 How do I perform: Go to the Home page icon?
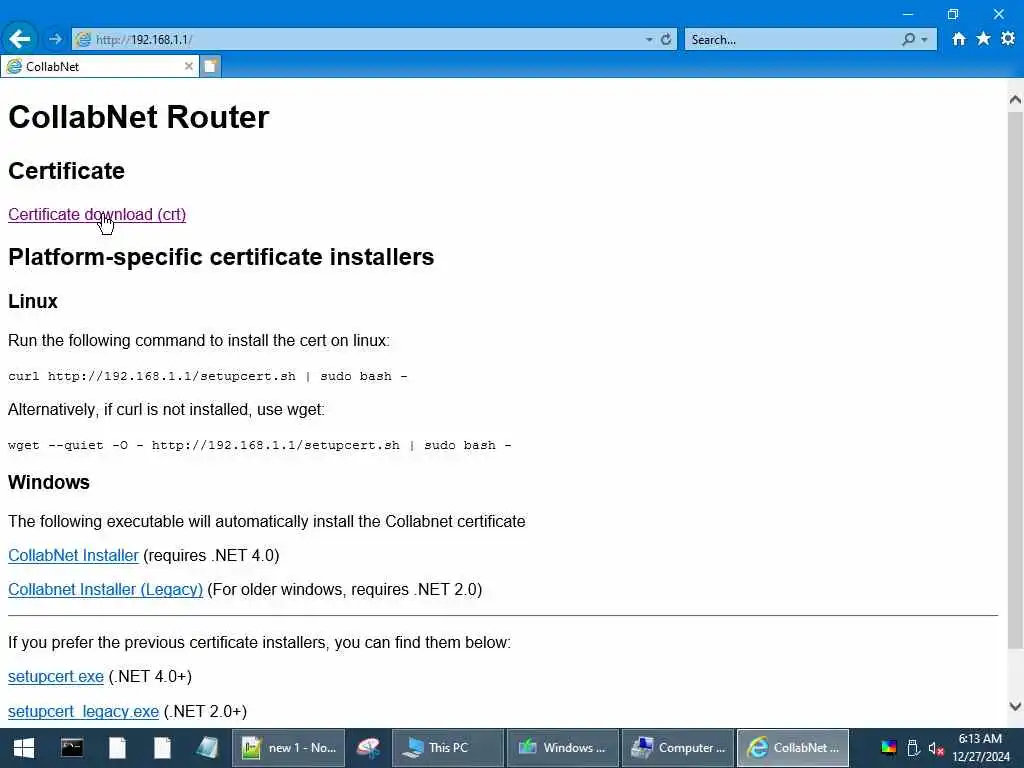[958, 39]
